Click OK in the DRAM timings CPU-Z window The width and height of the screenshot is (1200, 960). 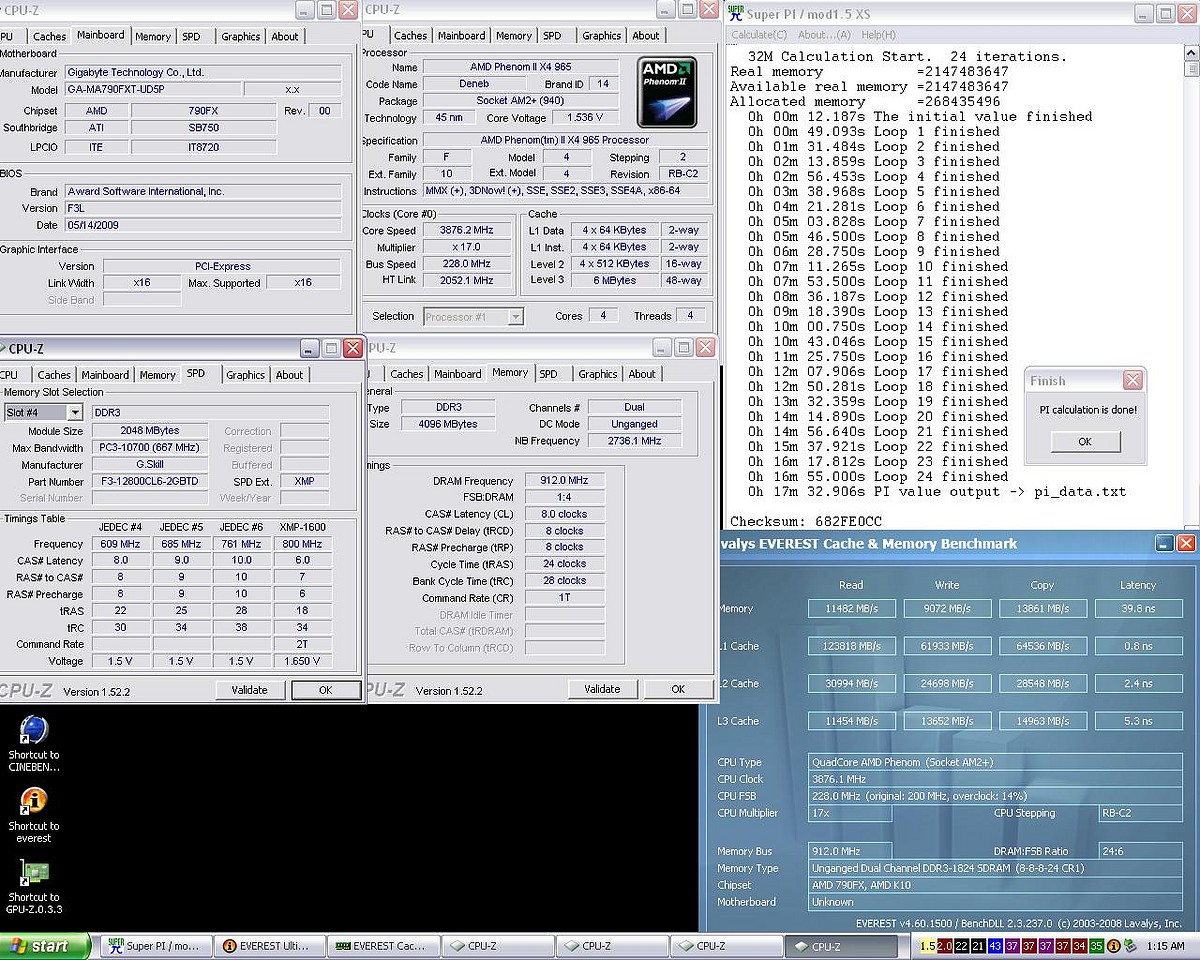(678, 689)
